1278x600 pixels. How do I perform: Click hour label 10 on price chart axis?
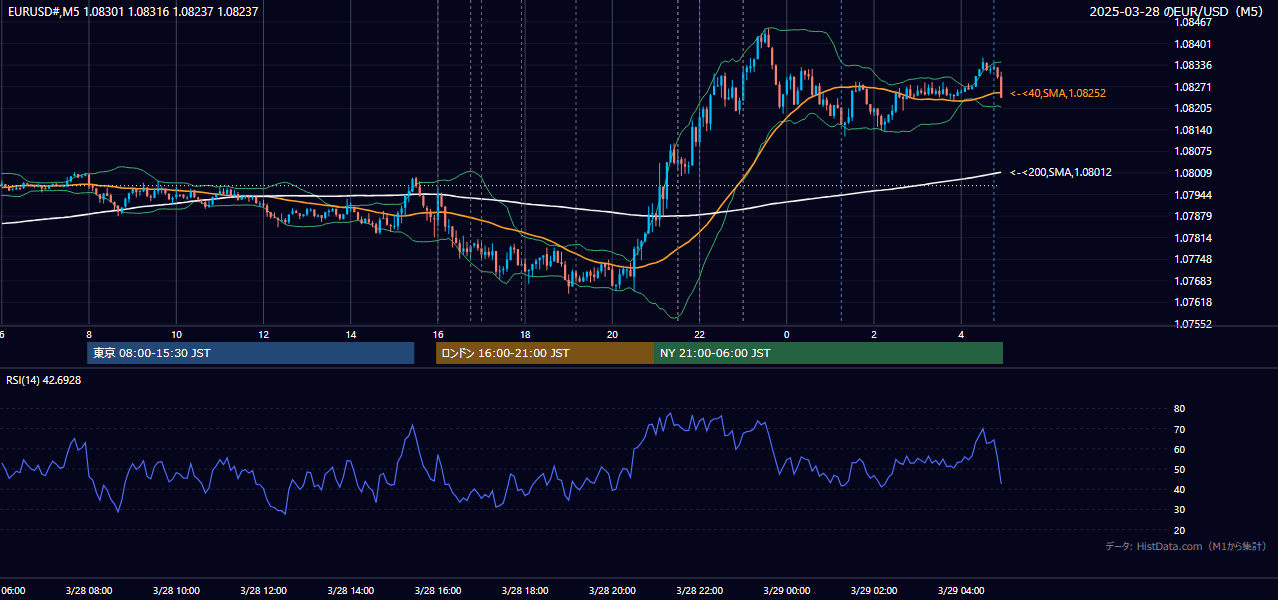176,334
